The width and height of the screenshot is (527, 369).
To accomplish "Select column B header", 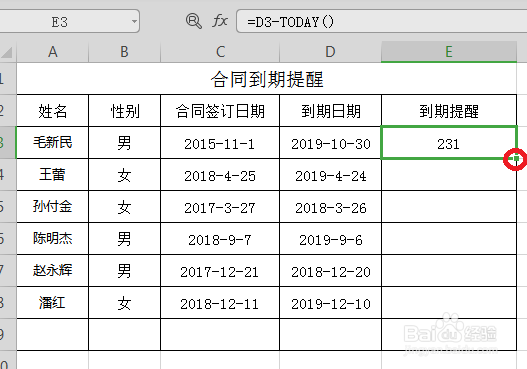I will tap(125, 52).
